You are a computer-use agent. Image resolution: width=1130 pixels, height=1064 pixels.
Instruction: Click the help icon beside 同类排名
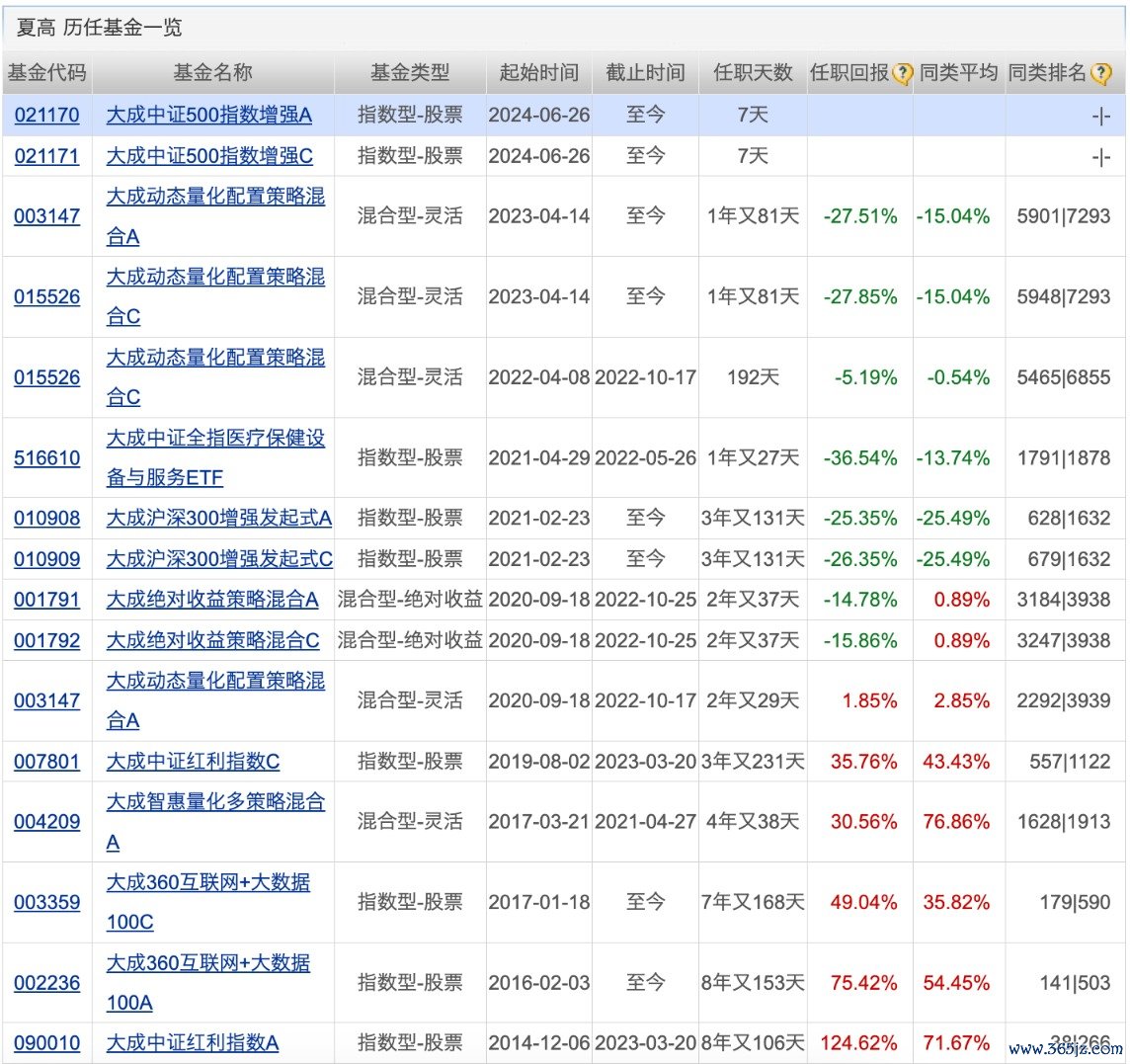pyautogui.click(x=1100, y=74)
